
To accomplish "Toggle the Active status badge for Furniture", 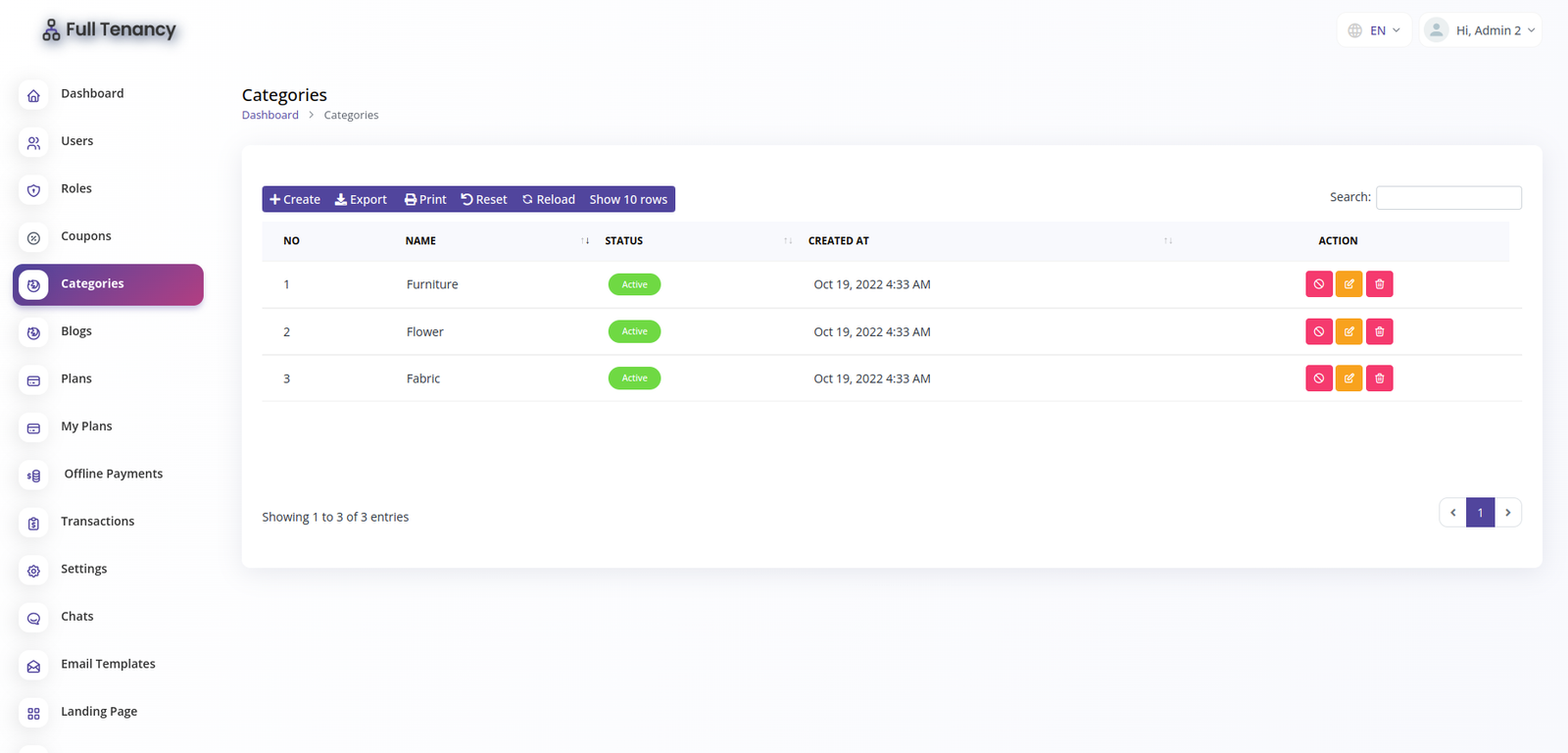I will tap(634, 284).
